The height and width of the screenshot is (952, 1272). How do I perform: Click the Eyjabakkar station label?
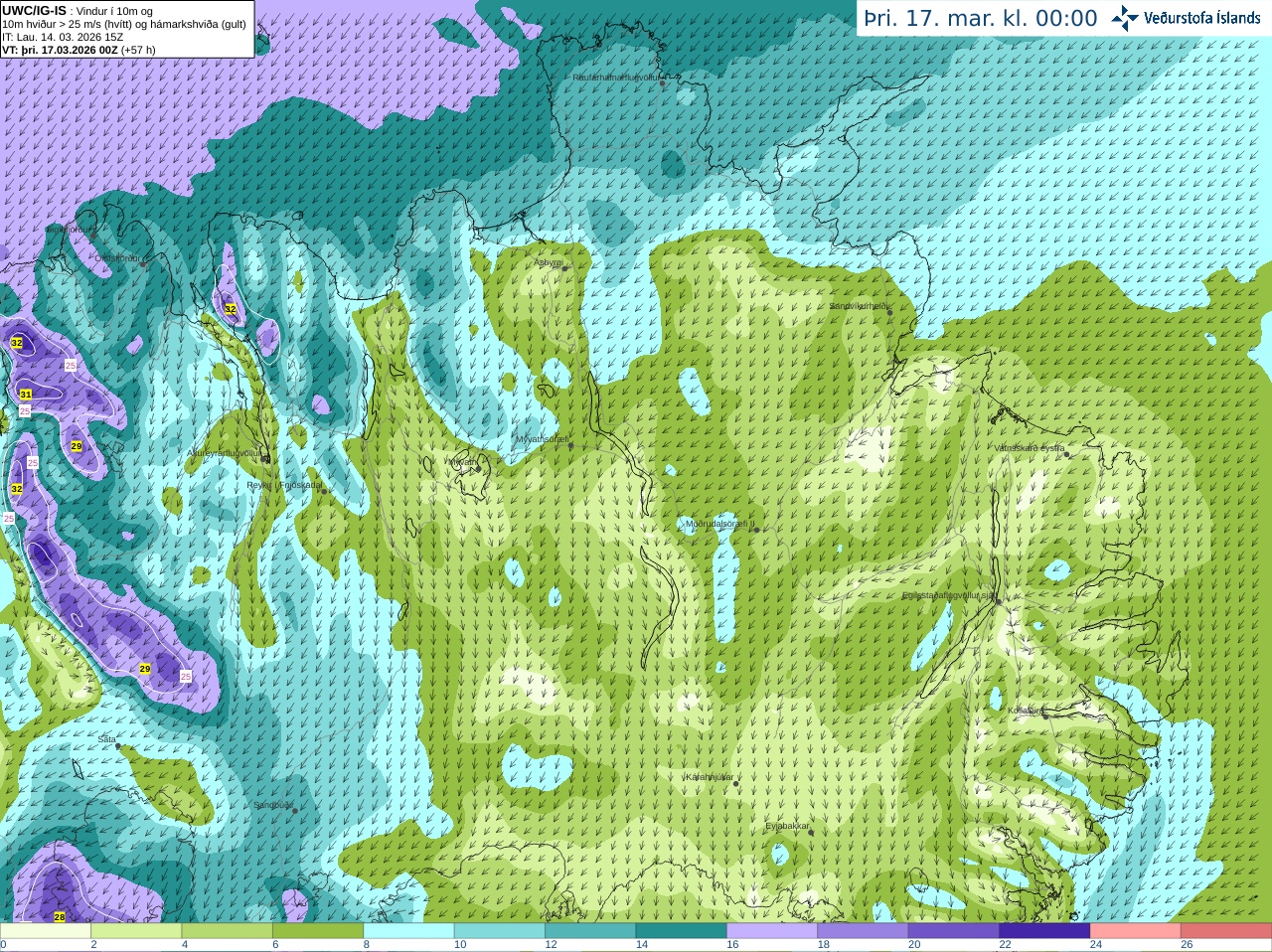tap(787, 826)
